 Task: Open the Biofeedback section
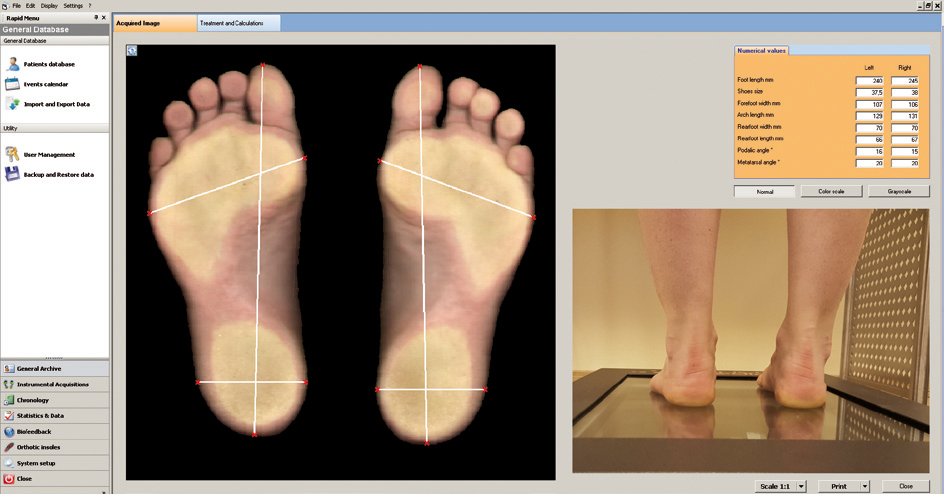(34, 431)
